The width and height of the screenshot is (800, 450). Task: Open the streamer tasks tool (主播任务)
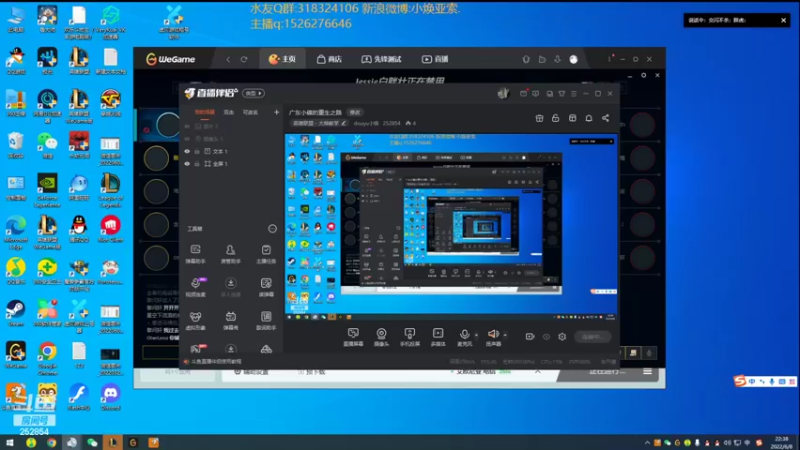coord(266,254)
